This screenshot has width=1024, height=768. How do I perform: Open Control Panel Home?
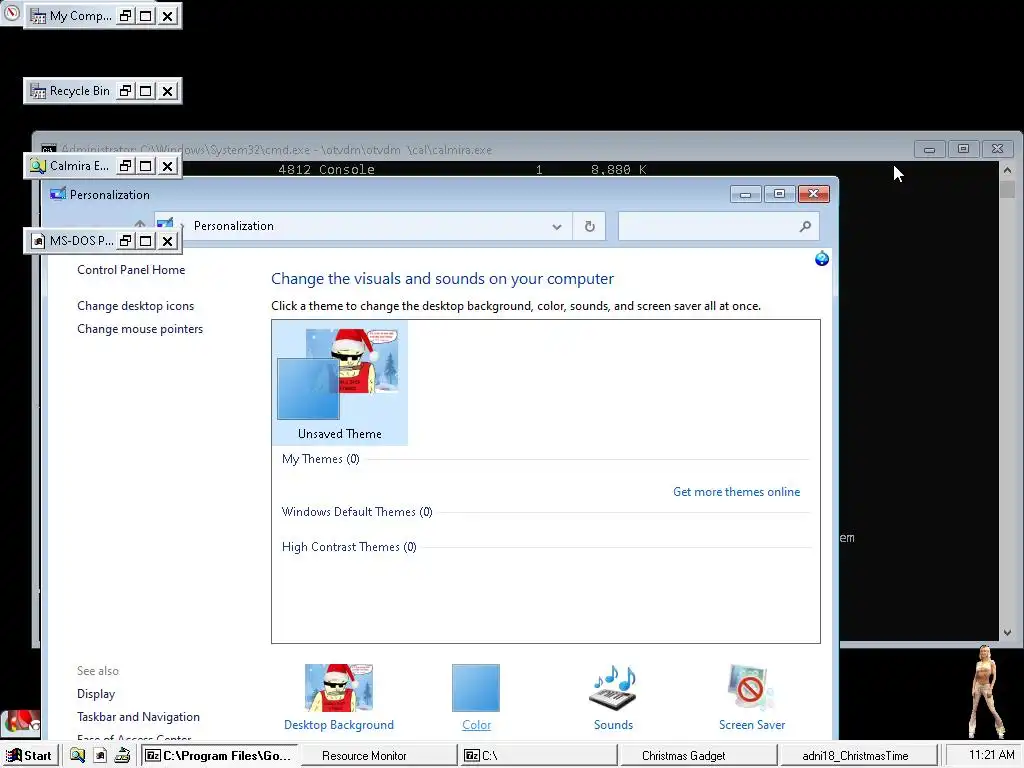click(131, 270)
